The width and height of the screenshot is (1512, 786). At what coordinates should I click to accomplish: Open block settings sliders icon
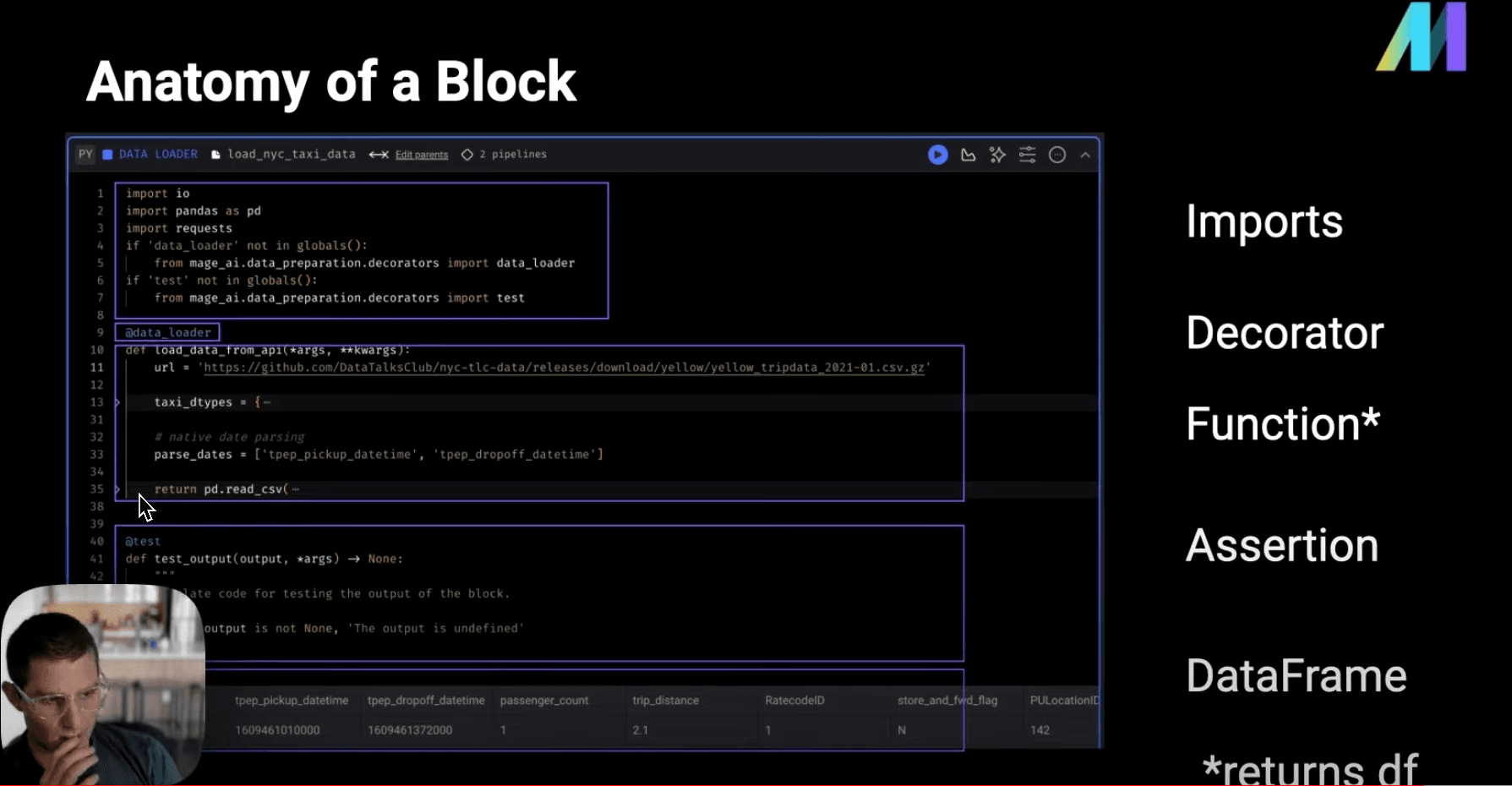coord(1027,155)
